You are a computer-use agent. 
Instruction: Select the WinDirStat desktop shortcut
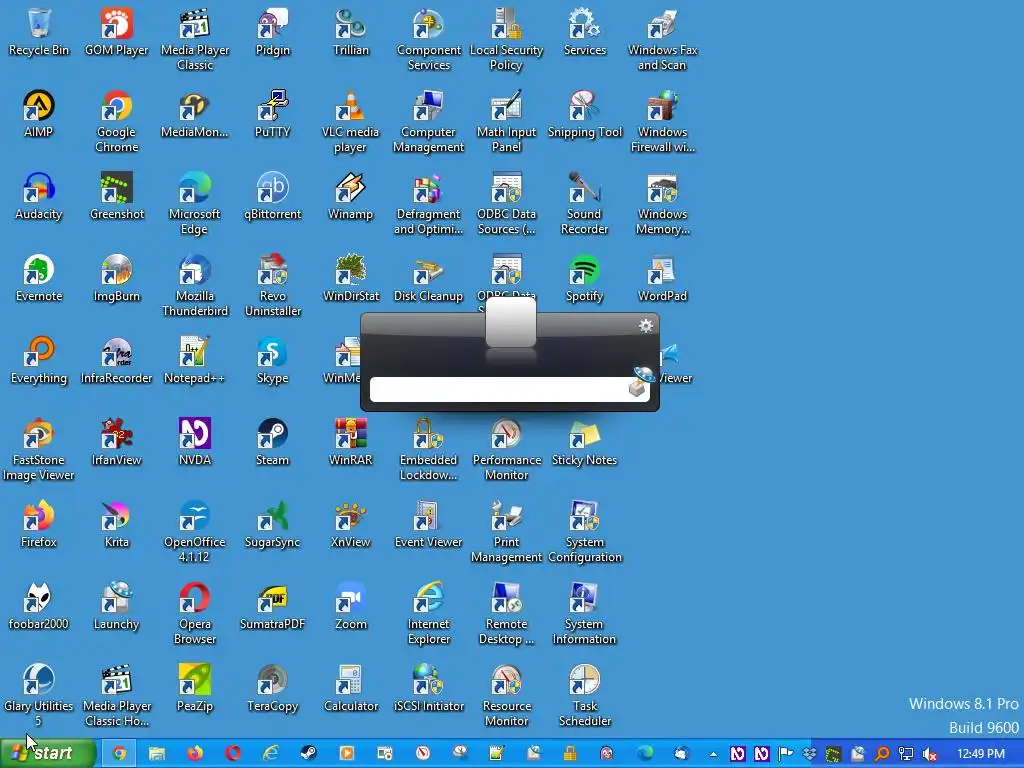351,279
